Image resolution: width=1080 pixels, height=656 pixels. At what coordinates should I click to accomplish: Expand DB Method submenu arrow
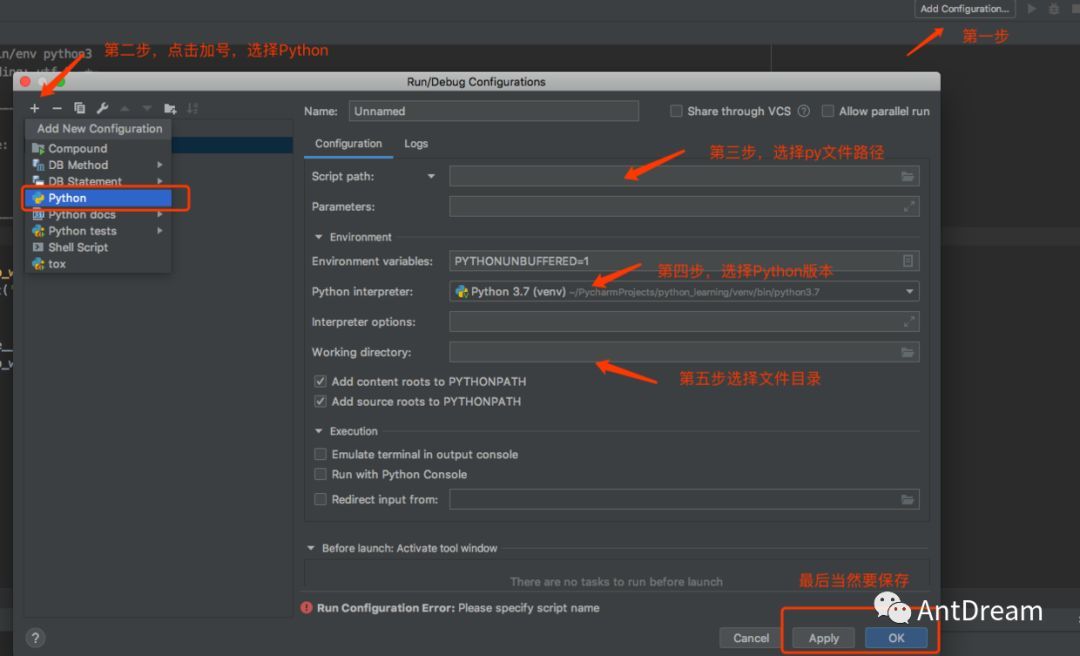pos(160,165)
